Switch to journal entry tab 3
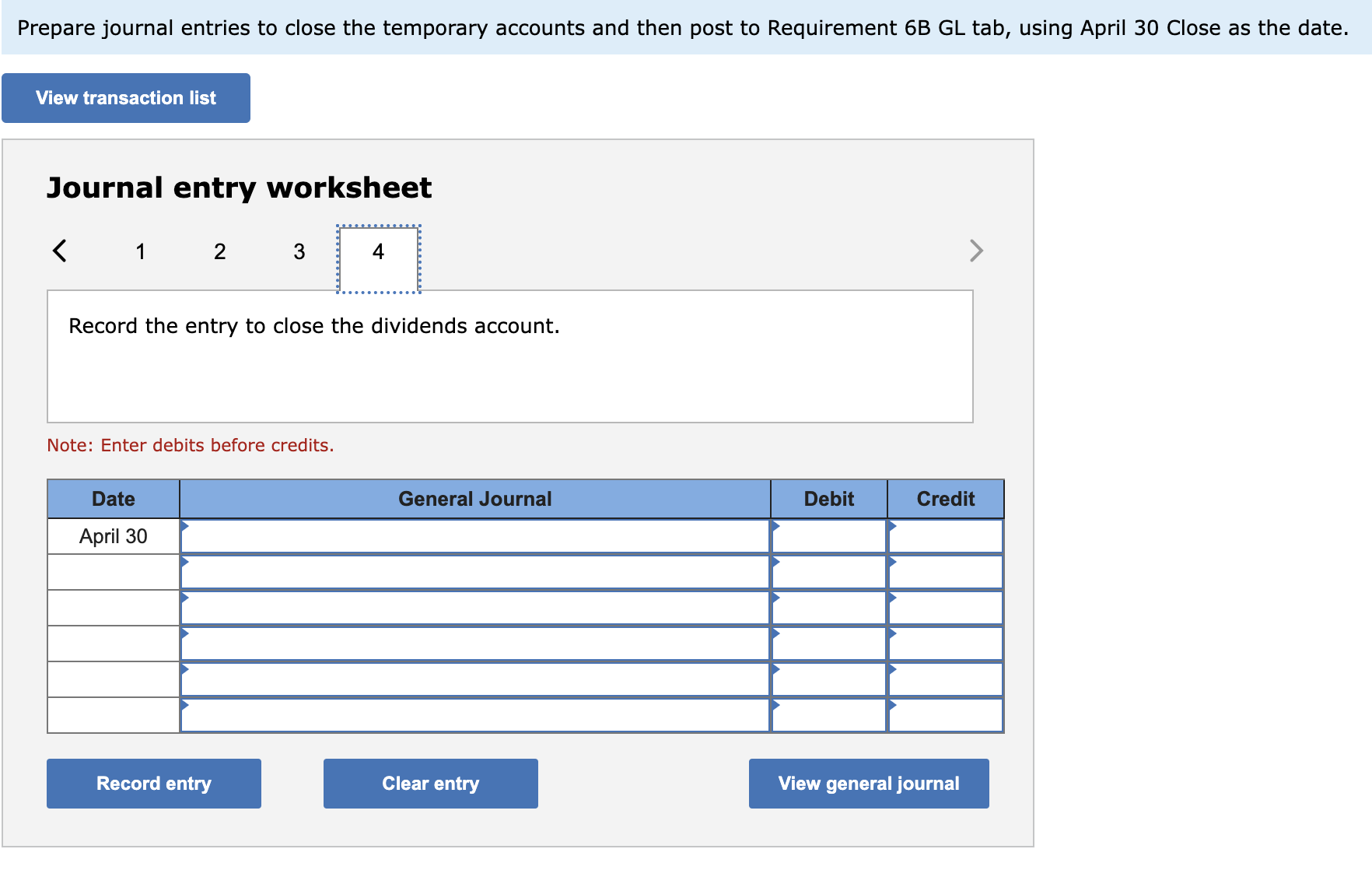The image size is (1372, 870). click(299, 251)
